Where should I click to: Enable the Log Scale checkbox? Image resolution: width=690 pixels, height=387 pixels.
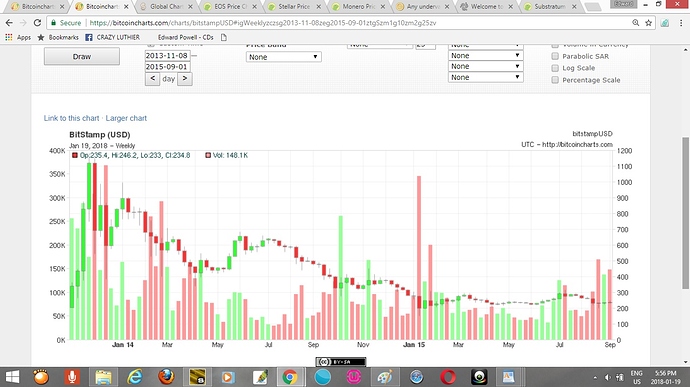(555, 68)
